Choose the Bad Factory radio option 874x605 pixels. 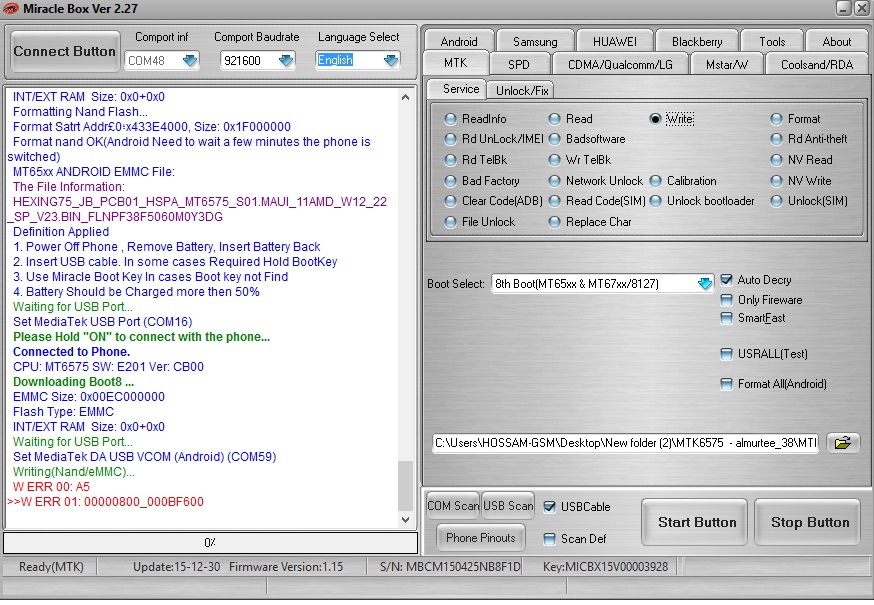450,181
